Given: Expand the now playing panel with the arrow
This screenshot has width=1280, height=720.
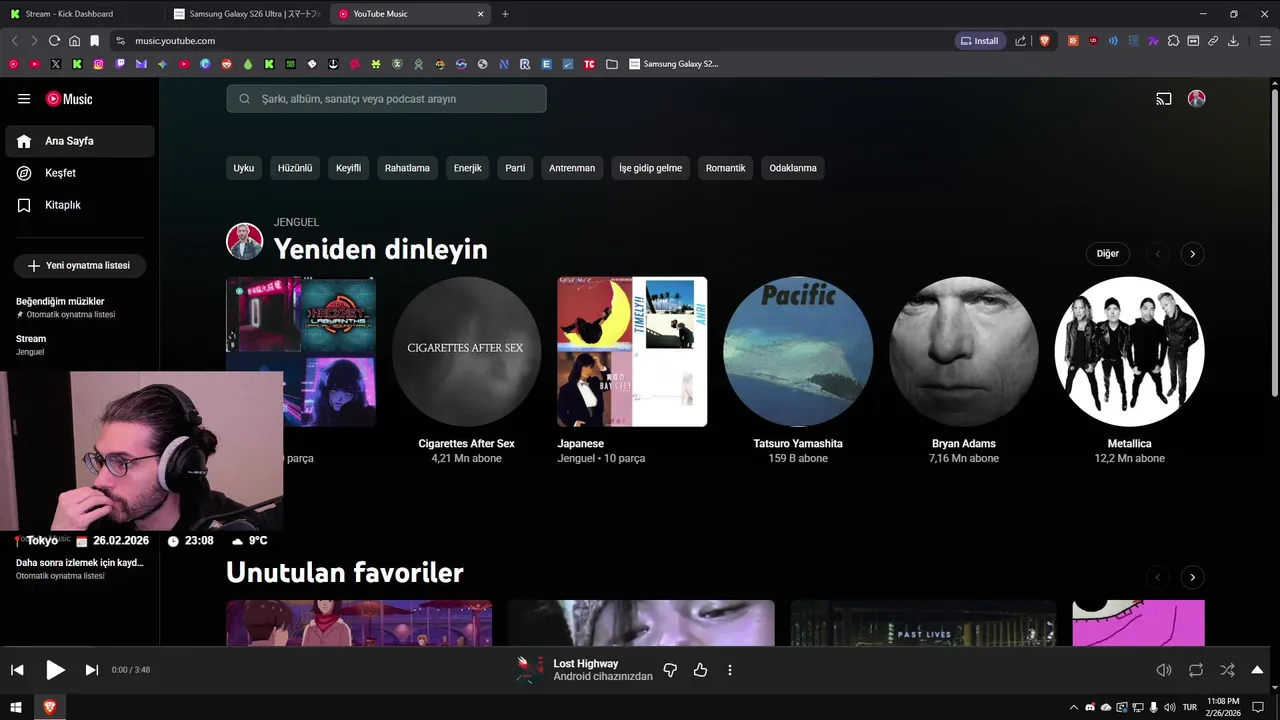Looking at the screenshot, I should pos(1257,670).
